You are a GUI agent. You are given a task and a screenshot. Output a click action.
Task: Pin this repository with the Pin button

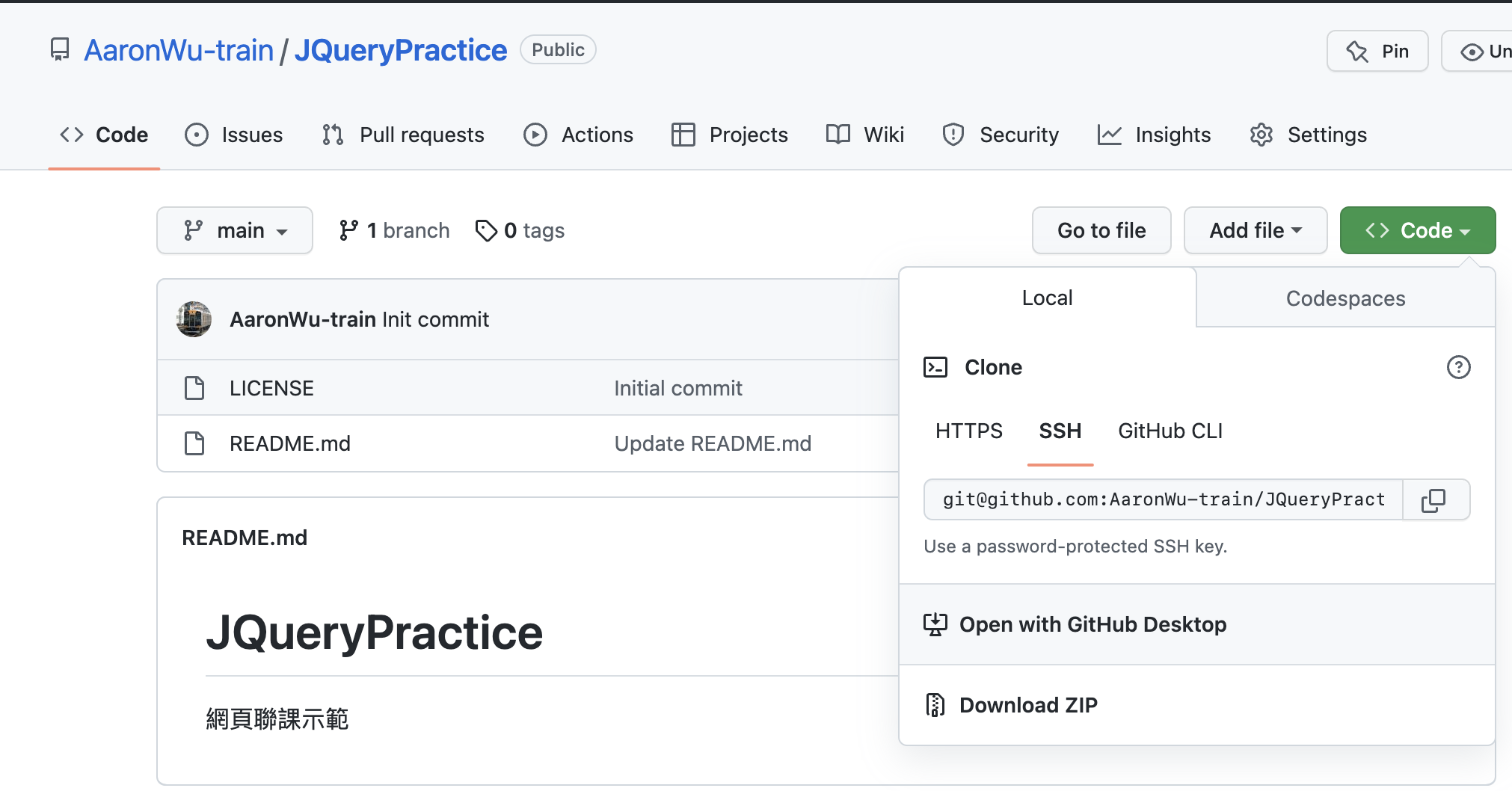pyautogui.click(x=1377, y=51)
